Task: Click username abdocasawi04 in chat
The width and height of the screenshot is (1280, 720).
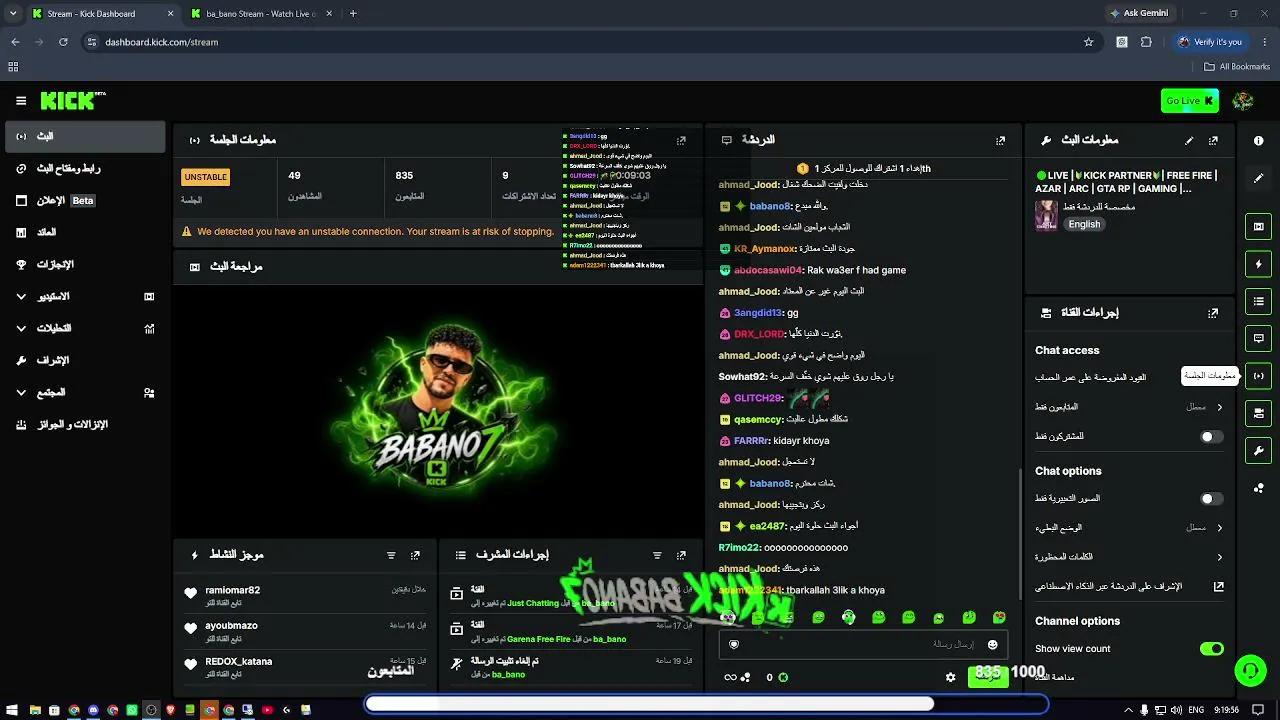Action: [768, 270]
